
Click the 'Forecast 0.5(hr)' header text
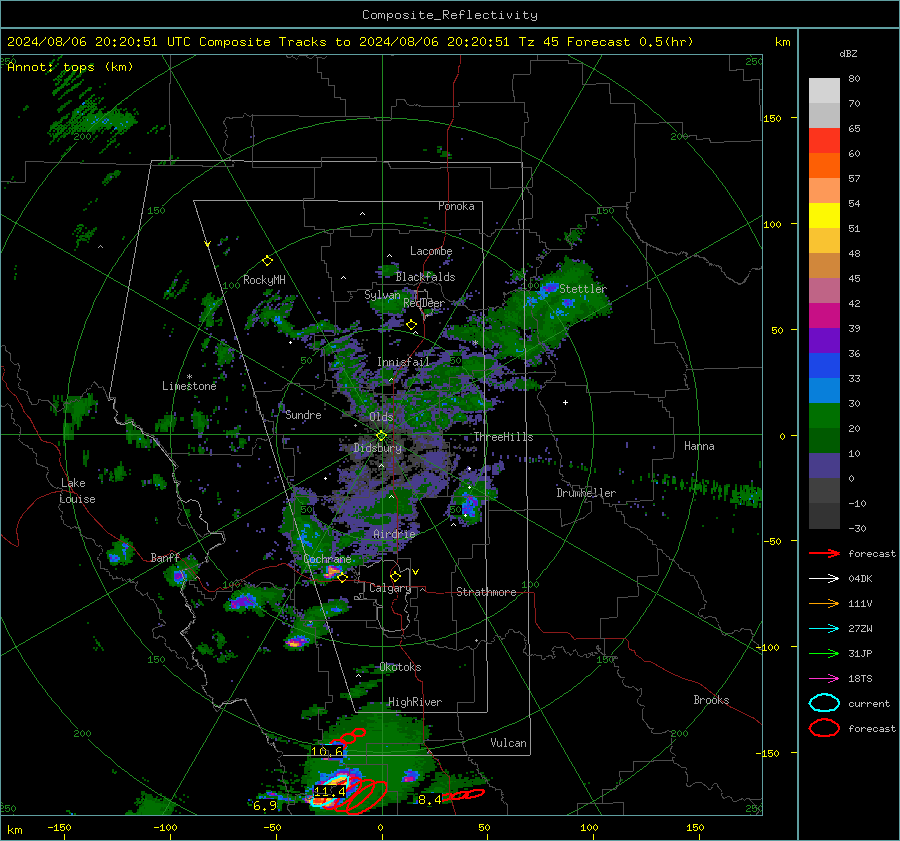630,42
